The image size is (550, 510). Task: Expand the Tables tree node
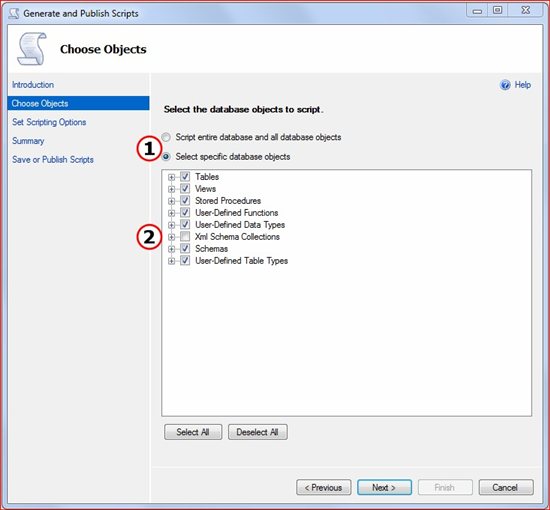point(172,177)
